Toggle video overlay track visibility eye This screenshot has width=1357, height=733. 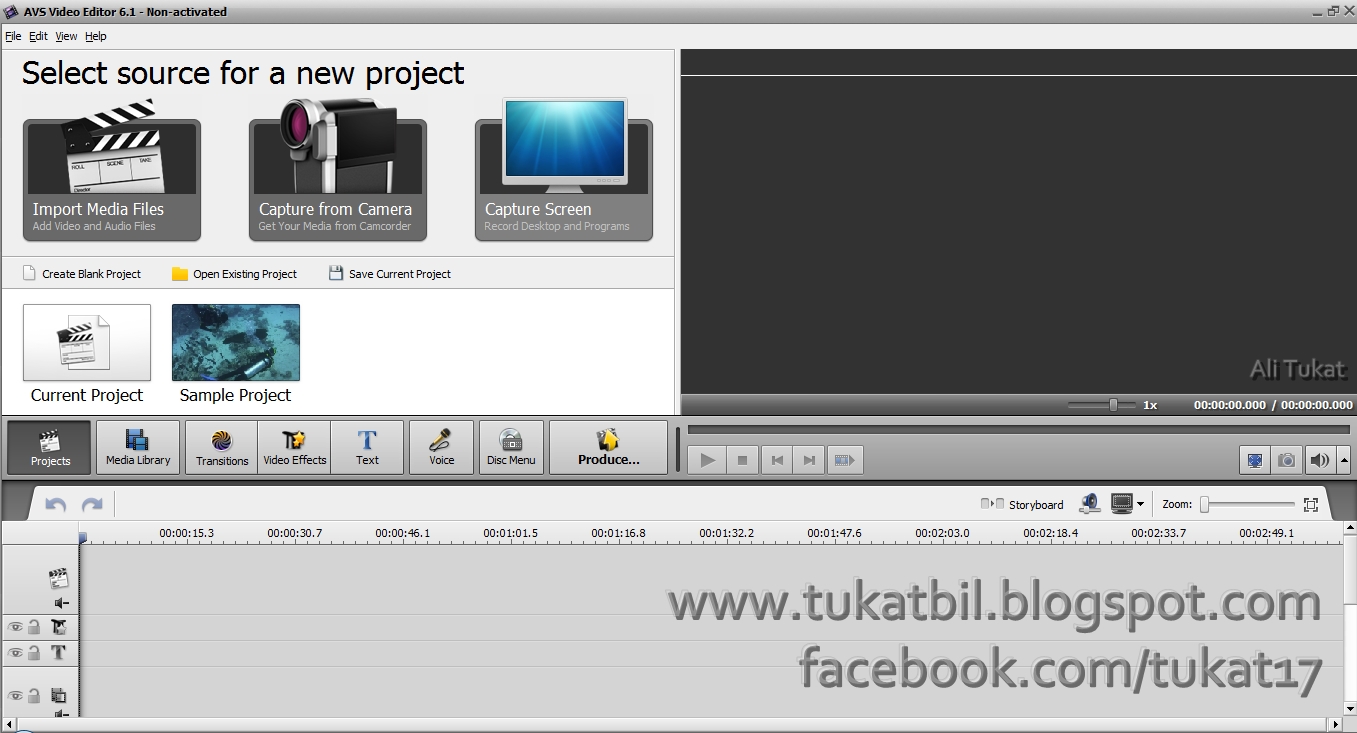click(x=15, y=695)
